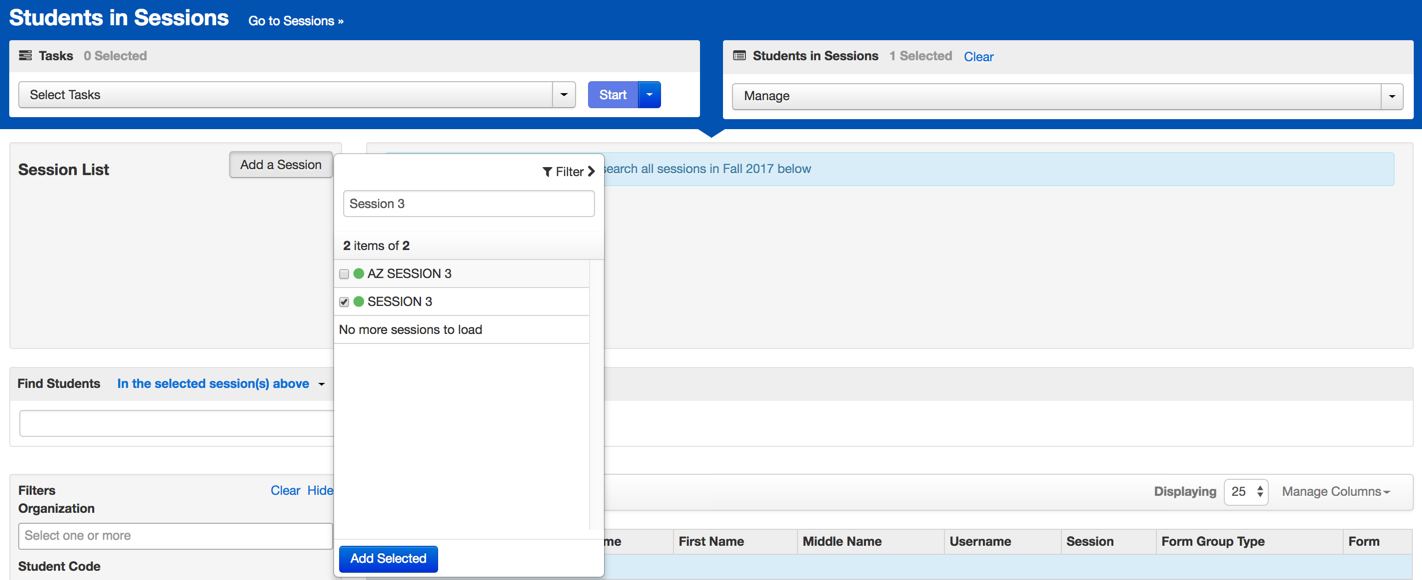
Task: Check the AZ SESSION 3 checkbox
Action: click(344, 274)
